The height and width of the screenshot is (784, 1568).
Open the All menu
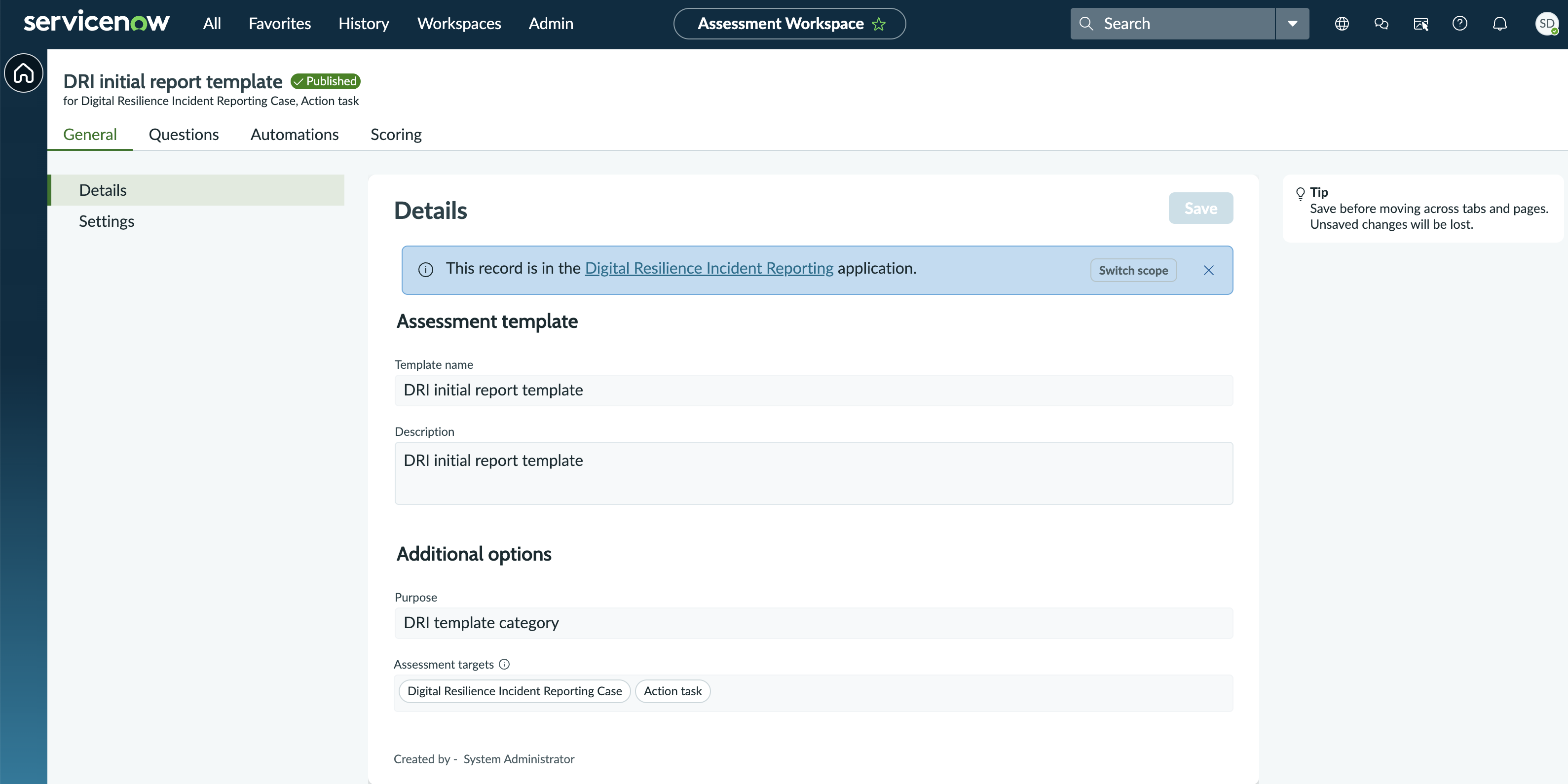tap(212, 24)
